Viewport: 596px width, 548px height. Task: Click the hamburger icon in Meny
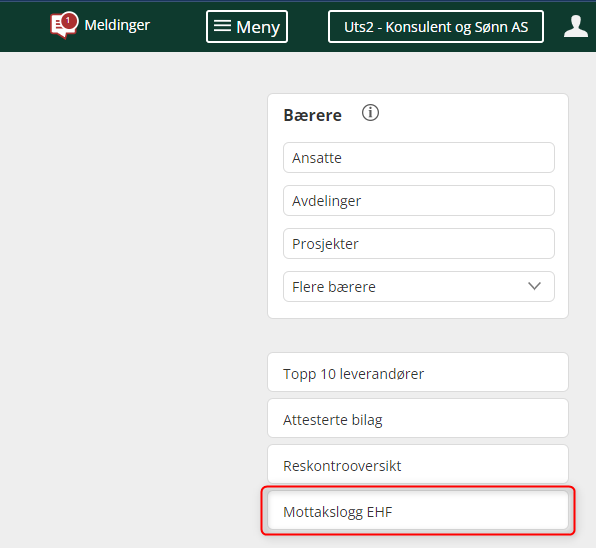click(222, 26)
